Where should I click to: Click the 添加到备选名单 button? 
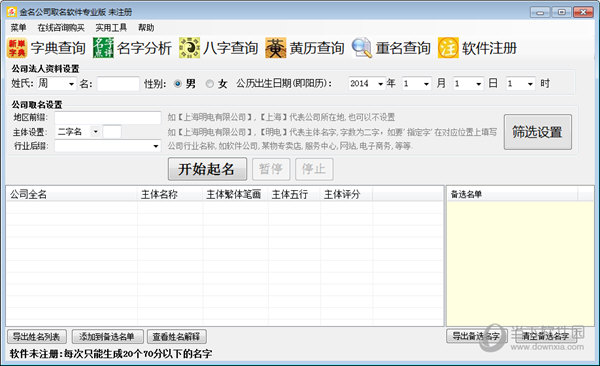(x=107, y=337)
